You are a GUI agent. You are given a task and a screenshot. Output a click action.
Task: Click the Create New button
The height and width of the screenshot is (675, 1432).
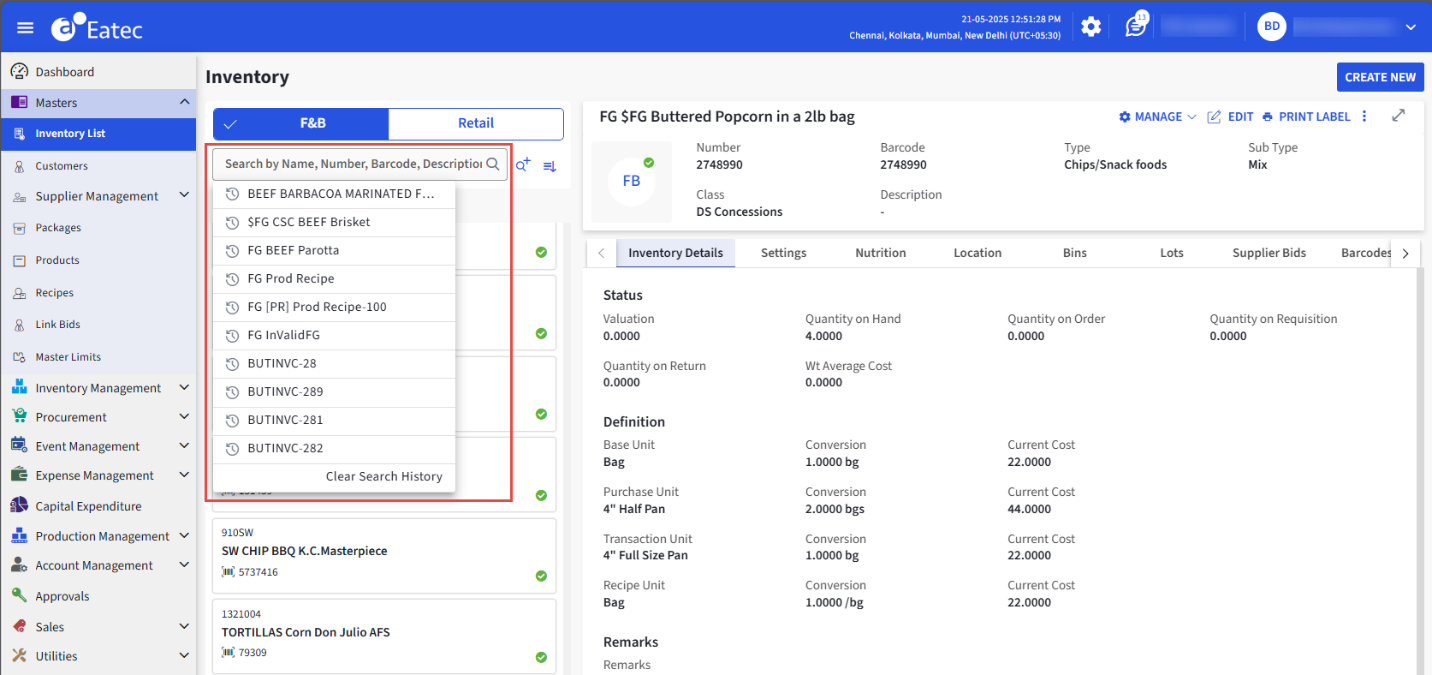[x=1380, y=77]
